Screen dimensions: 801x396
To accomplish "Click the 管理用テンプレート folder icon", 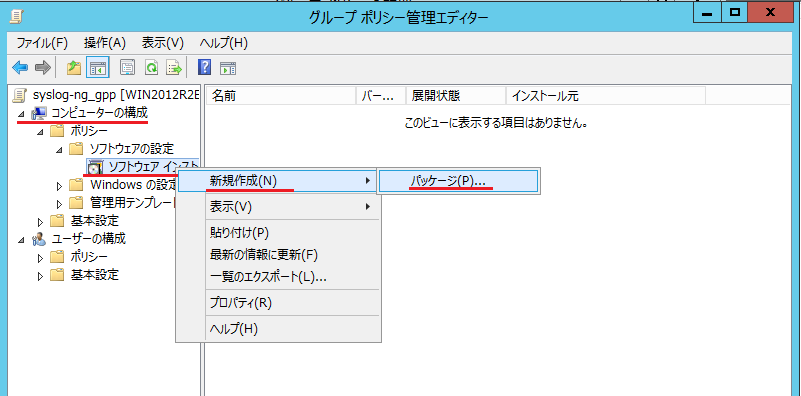I will (76, 202).
